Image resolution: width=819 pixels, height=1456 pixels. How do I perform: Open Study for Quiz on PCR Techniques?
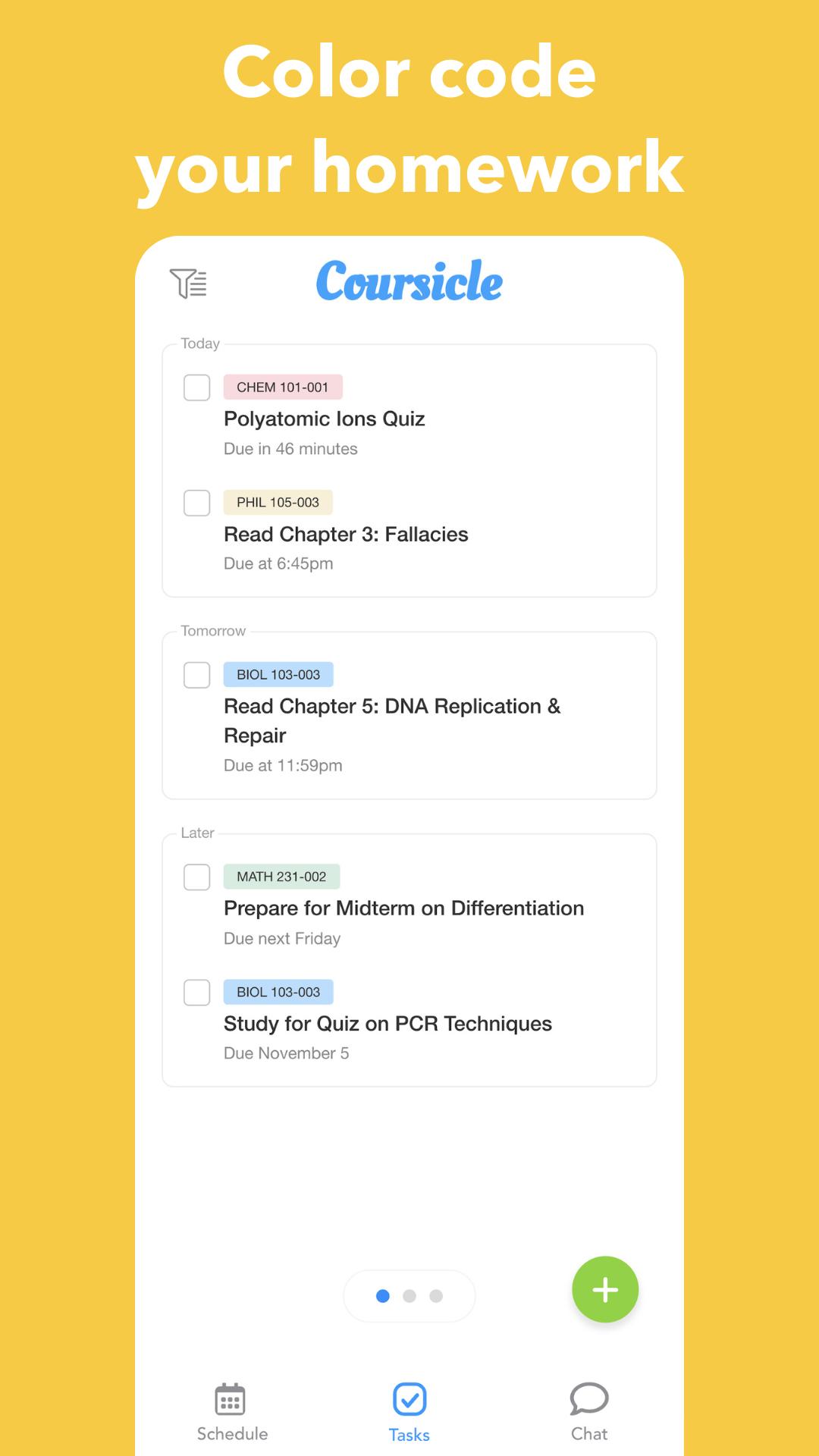(388, 1024)
